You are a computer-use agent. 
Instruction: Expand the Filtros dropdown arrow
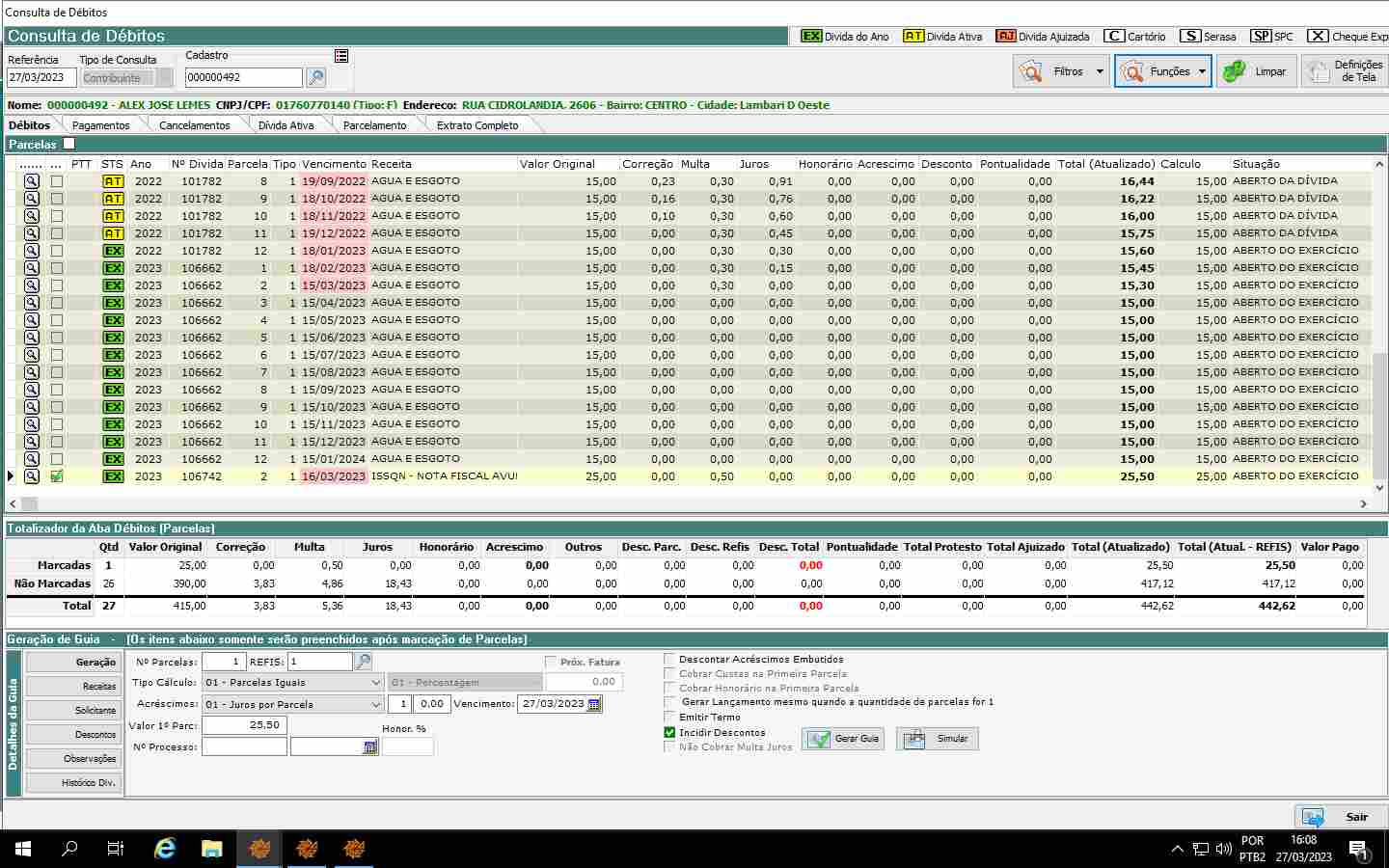click(1100, 71)
